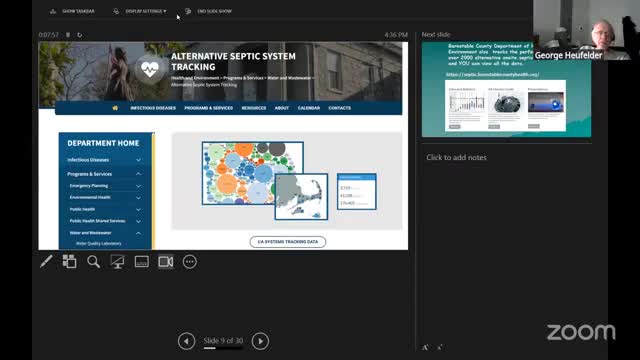Screen dimensions: 640x360
Task: Click the Slide 9 of 30 indicator
Action: coord(223,340)
